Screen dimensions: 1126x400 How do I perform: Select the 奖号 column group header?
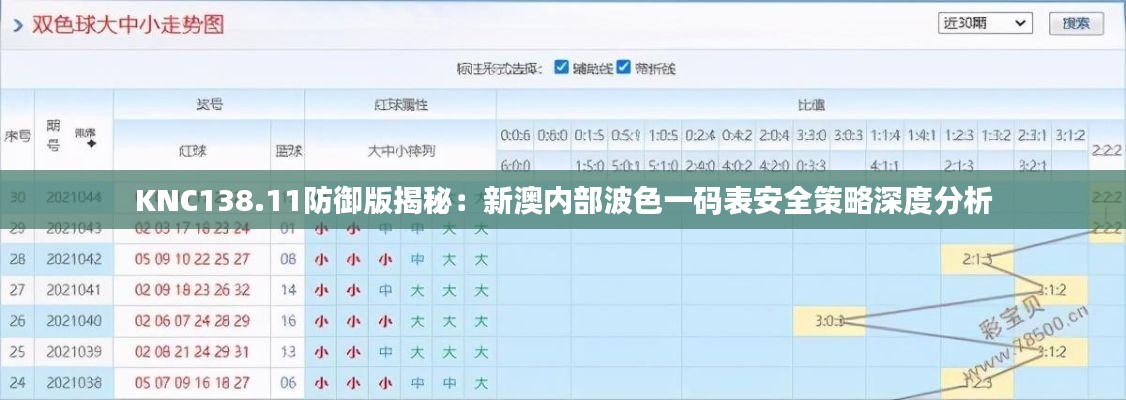tap(208, 104)
